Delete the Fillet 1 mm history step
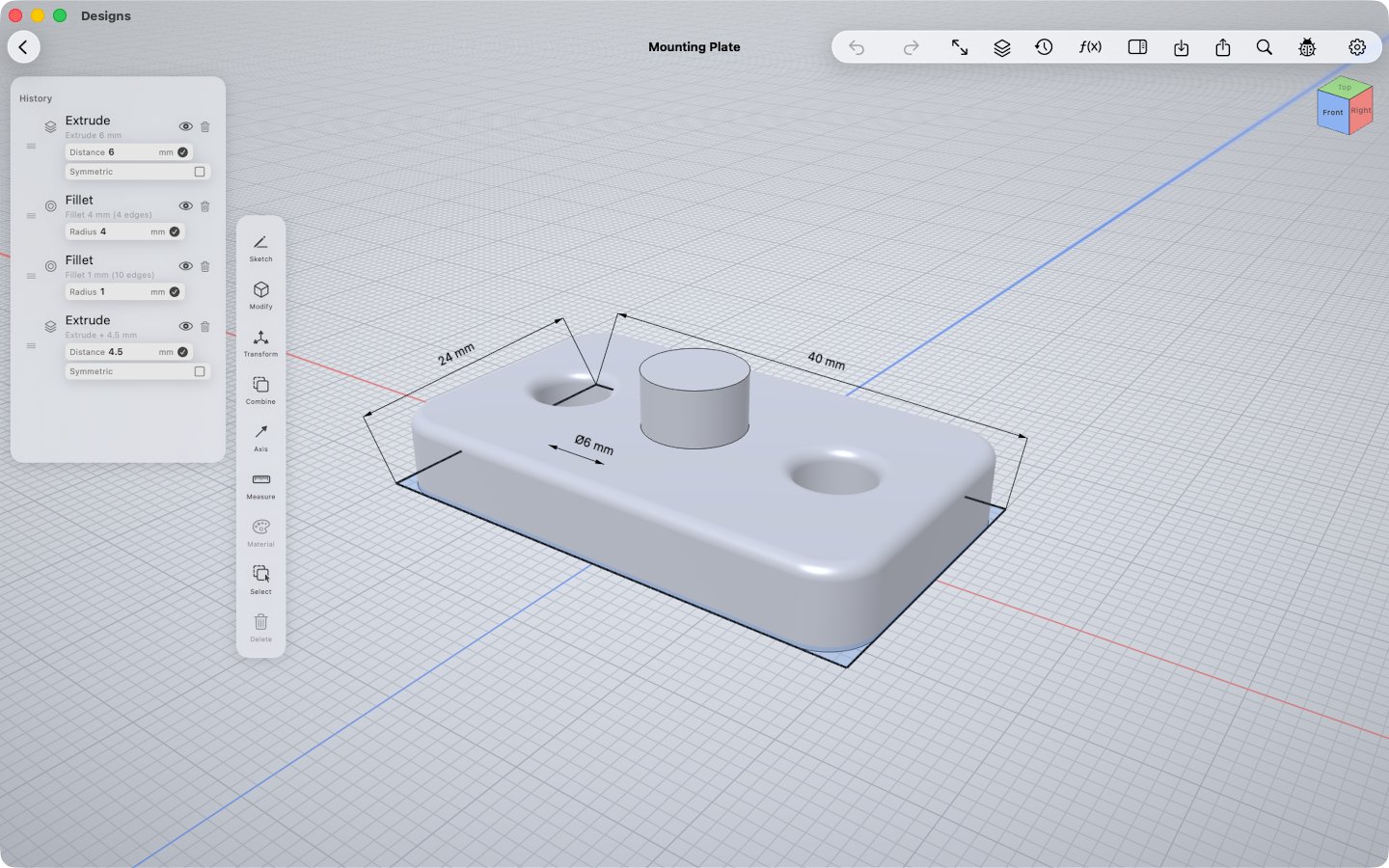Image resolution: width=1389 pixels, height=868 pixels. (x=205, y=266)
